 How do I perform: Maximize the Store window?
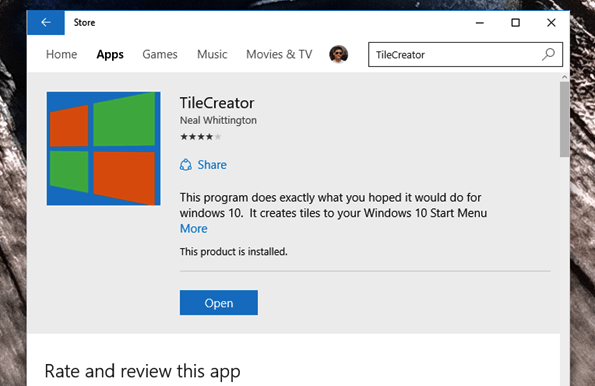(x=515, y=23)
